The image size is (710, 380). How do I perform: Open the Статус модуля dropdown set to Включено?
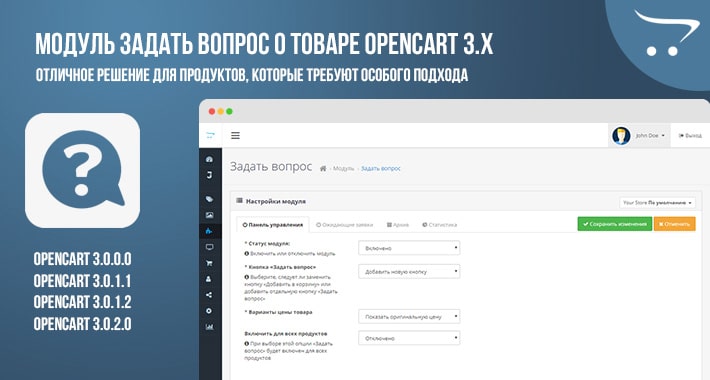(x=409, y=248)
